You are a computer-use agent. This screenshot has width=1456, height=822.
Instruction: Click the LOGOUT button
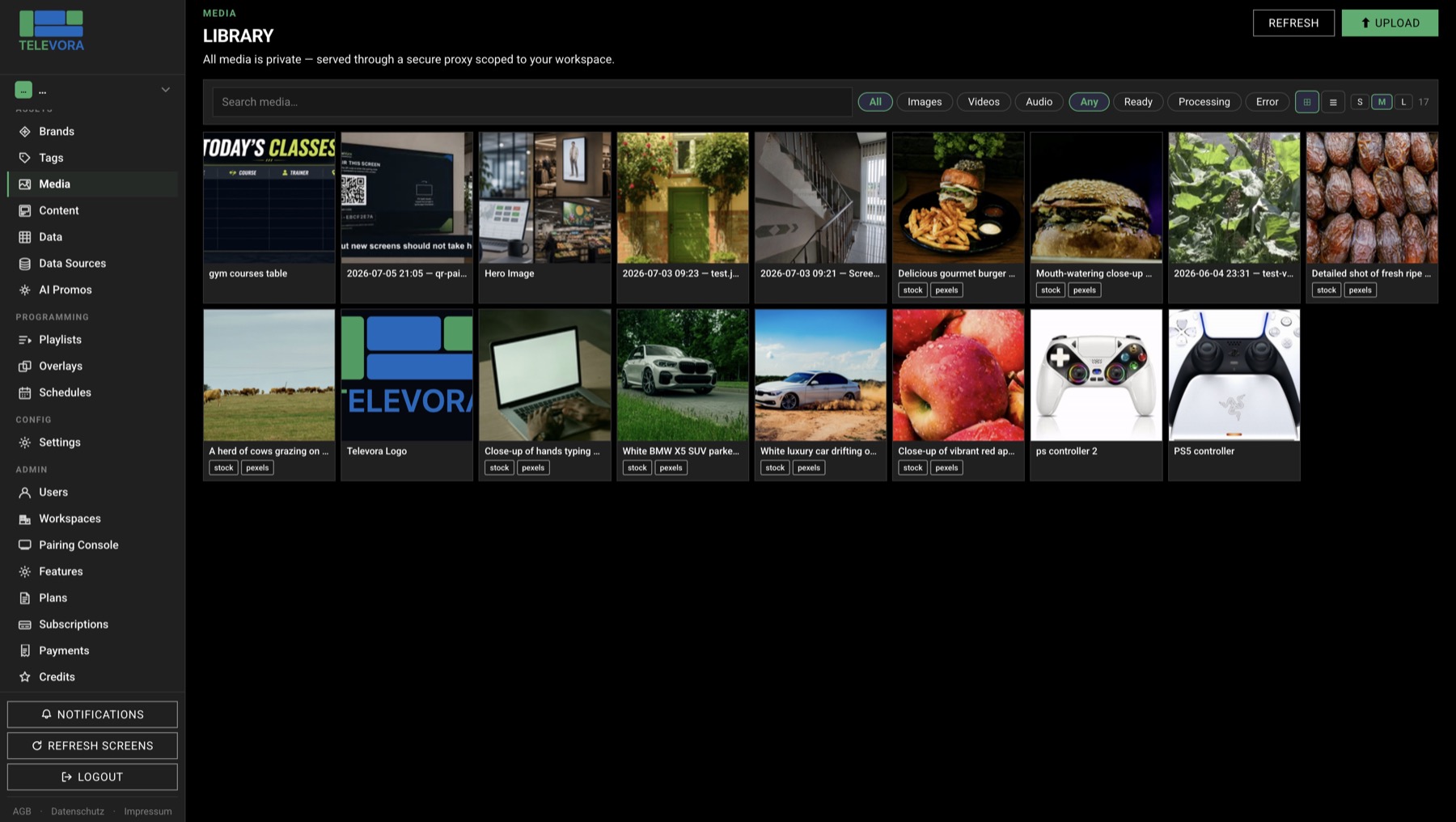pos(92,777)
